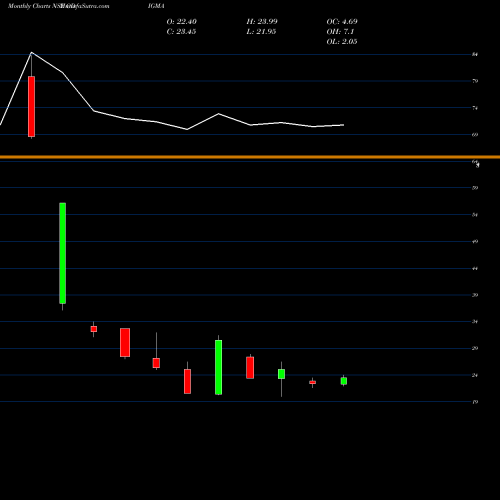Viewport: 500px width, 500px height.
Task: Click the 69 price axis label
Action: point(475,135)
